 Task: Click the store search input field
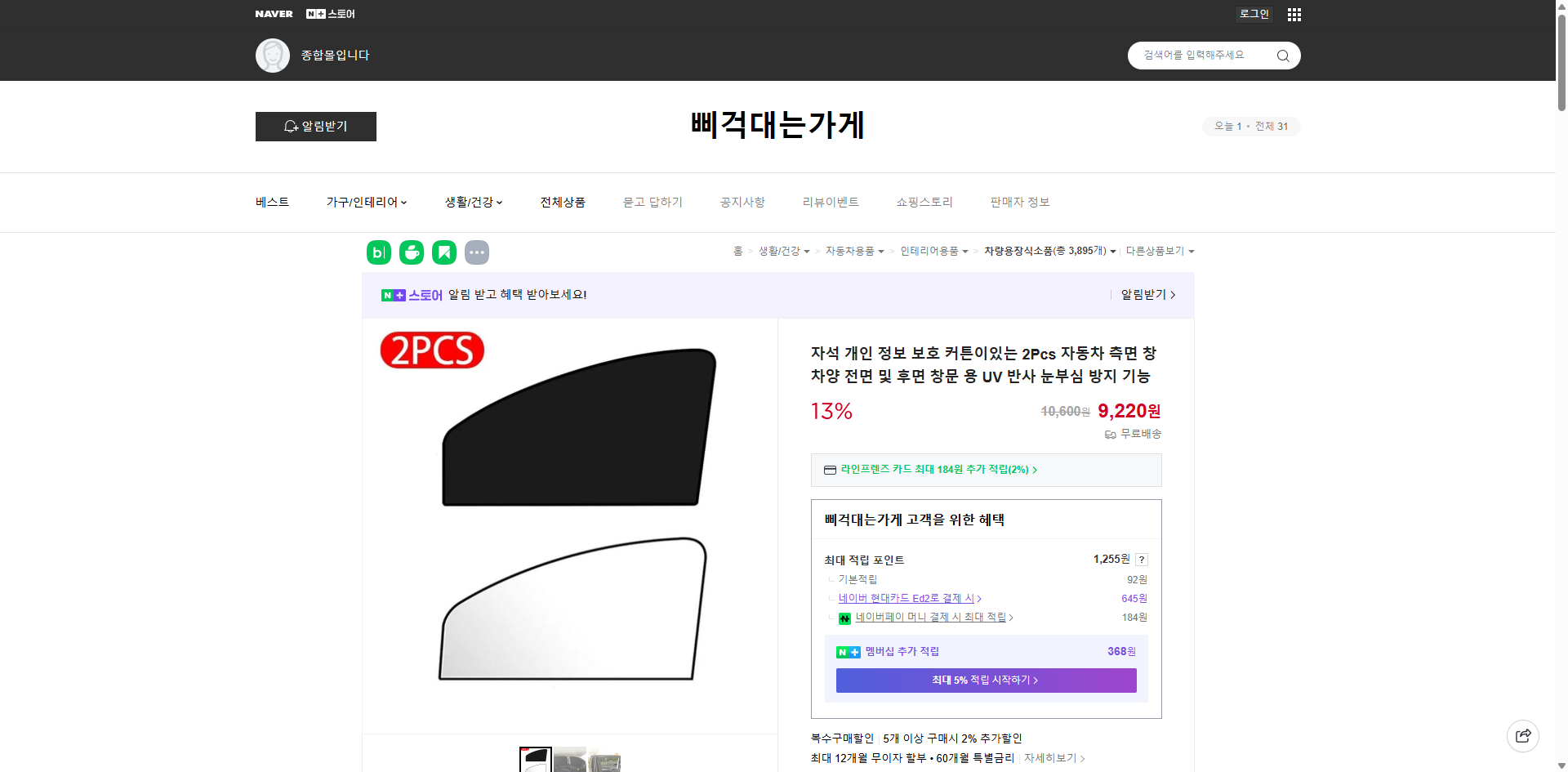(x=1200, y=56)
